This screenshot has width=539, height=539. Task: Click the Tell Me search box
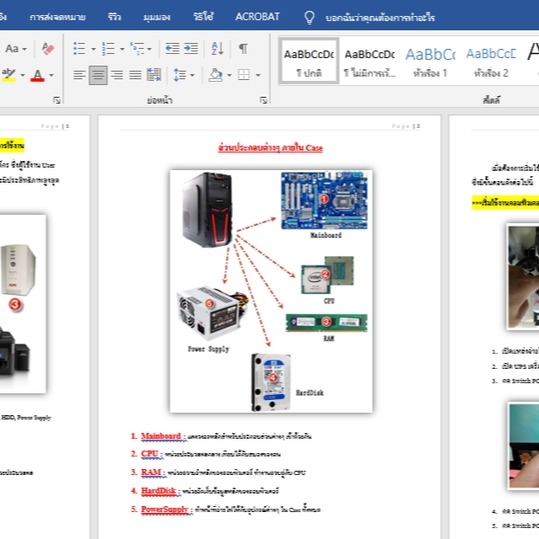(x=380, y=17)
